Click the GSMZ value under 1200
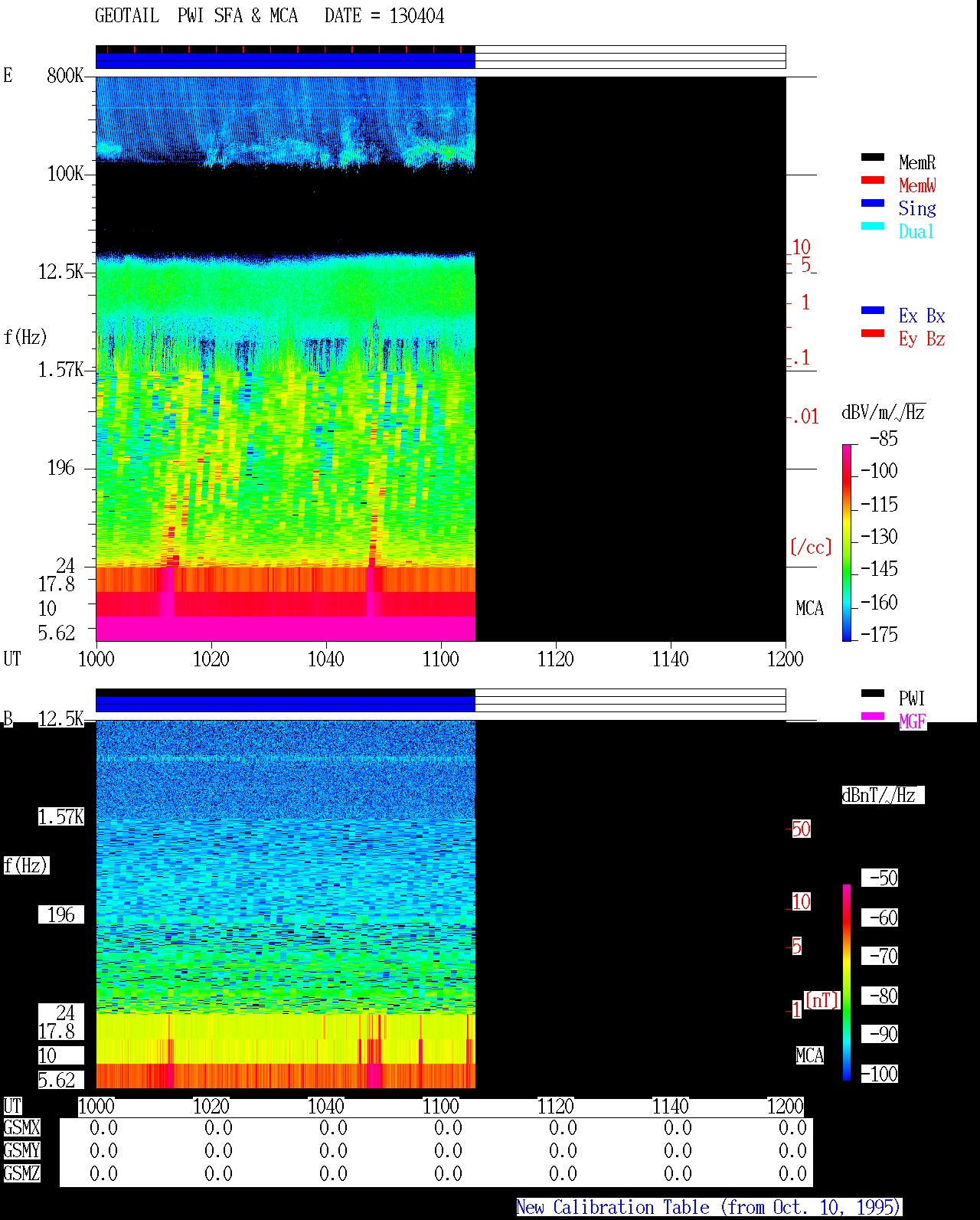 [x=793, y=1173]
